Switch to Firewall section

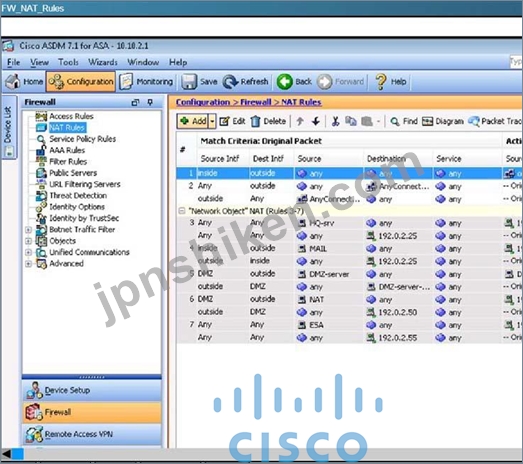(92, 412)
